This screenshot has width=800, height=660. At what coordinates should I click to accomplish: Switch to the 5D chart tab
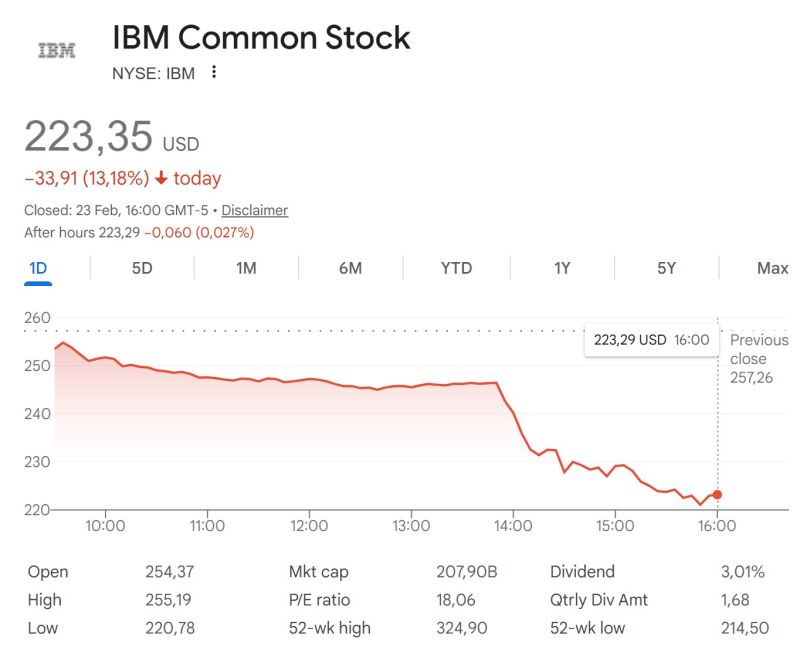click(x=140, y=268)
